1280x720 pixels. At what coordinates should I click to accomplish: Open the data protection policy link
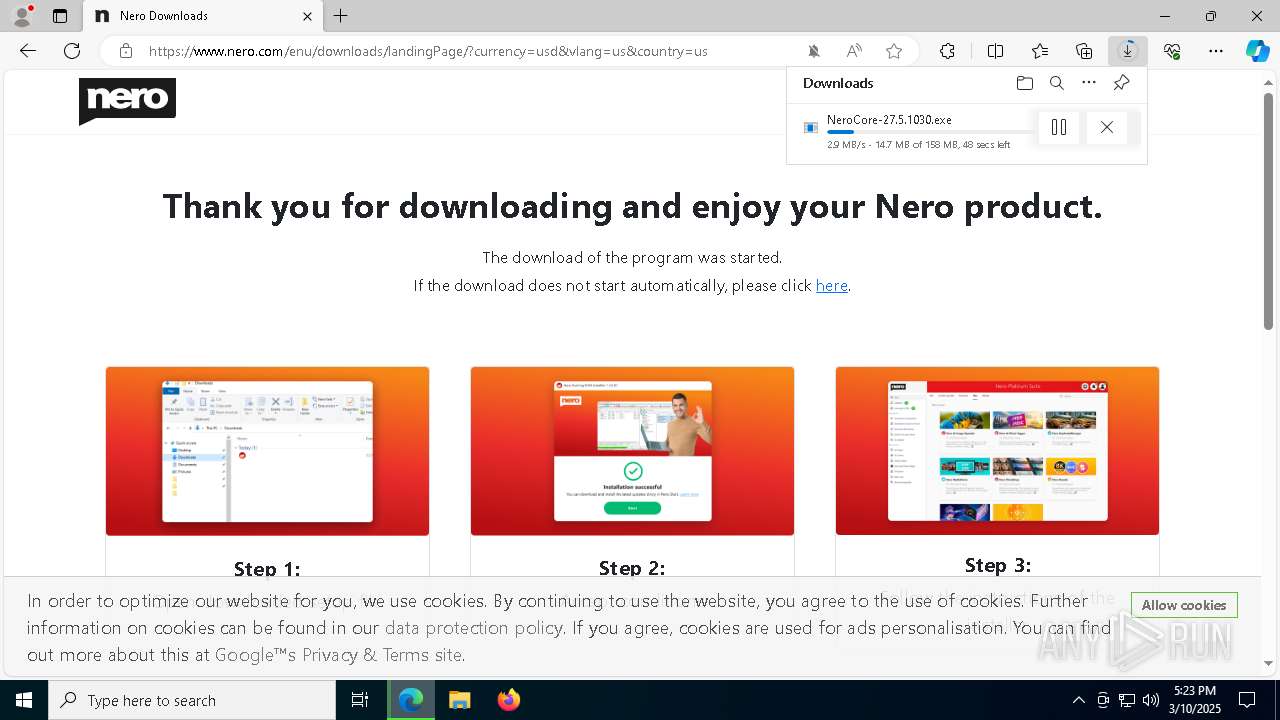point(473,628)
